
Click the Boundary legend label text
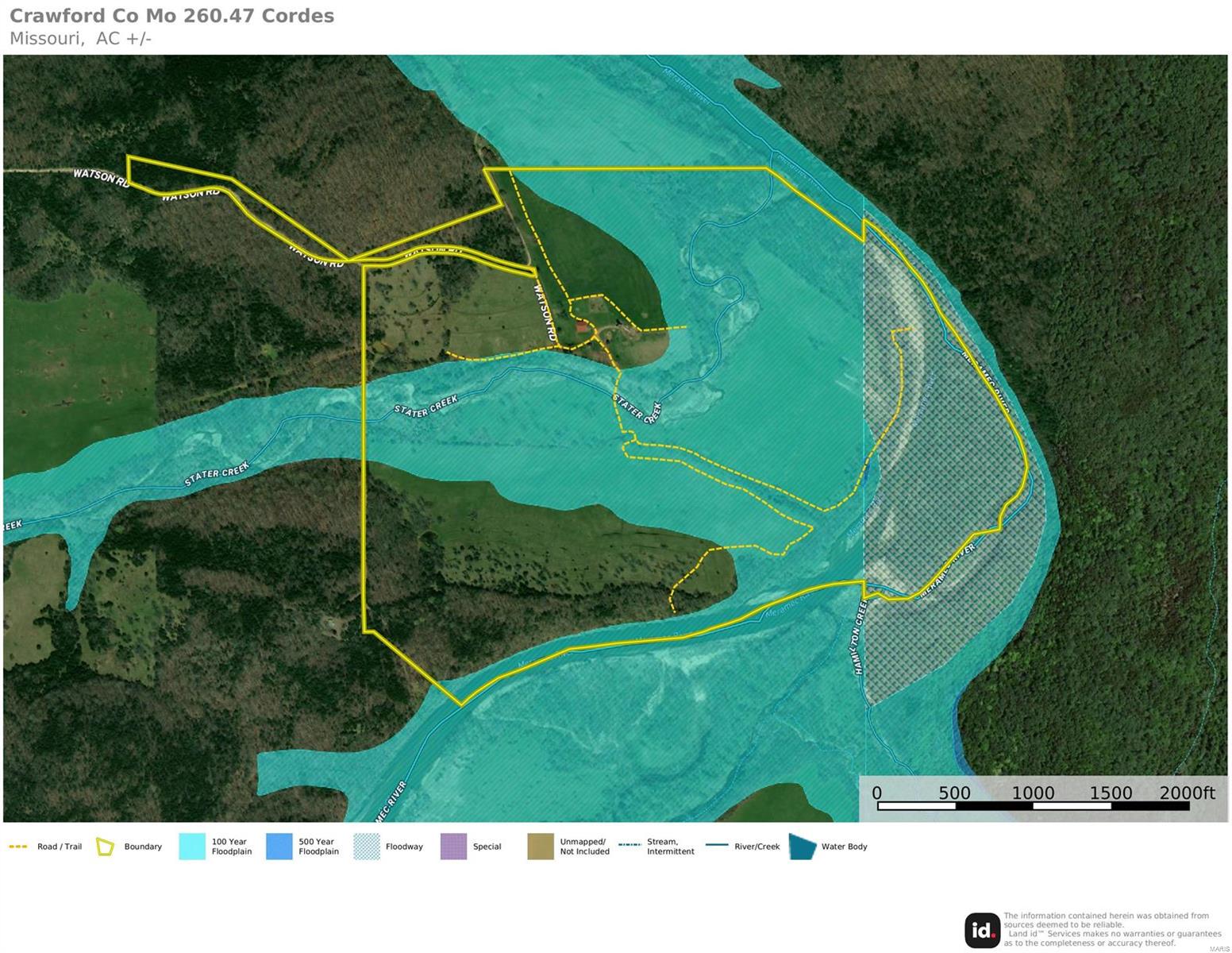(x=143, y=847)
